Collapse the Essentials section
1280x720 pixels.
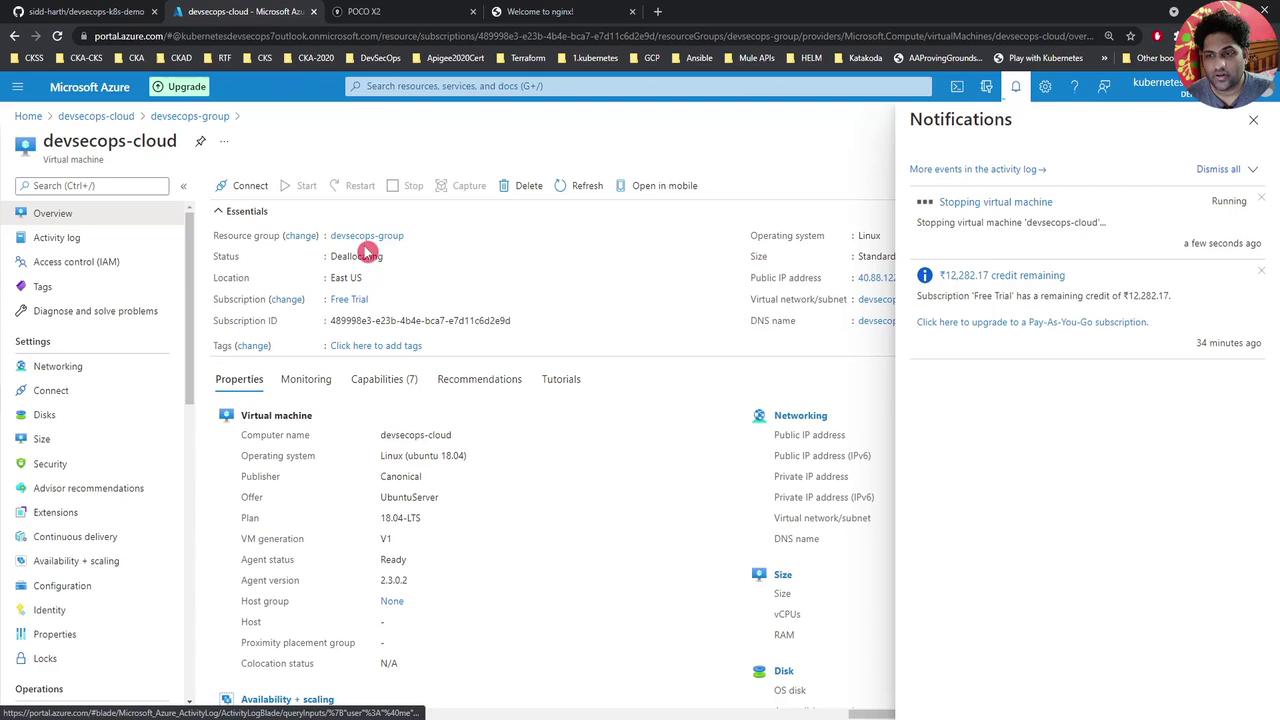coord(218,211)
